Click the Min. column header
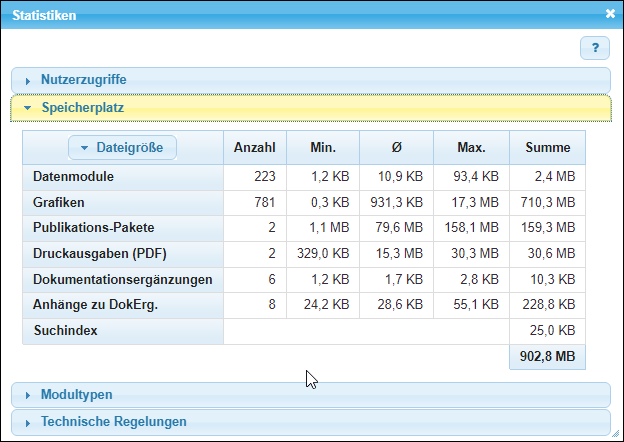Image resolution: width=624 pixels, height=442 pixels. 322,147
